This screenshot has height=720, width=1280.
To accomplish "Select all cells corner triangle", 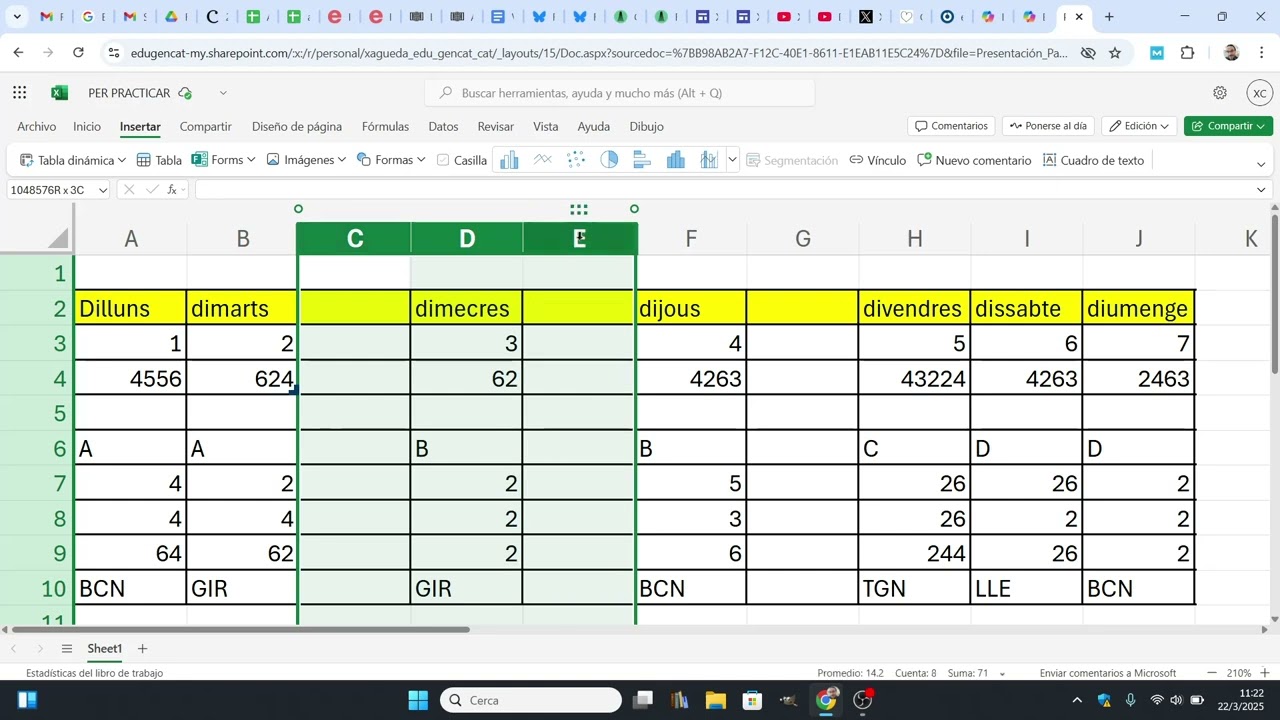I will tap(59, 238).
